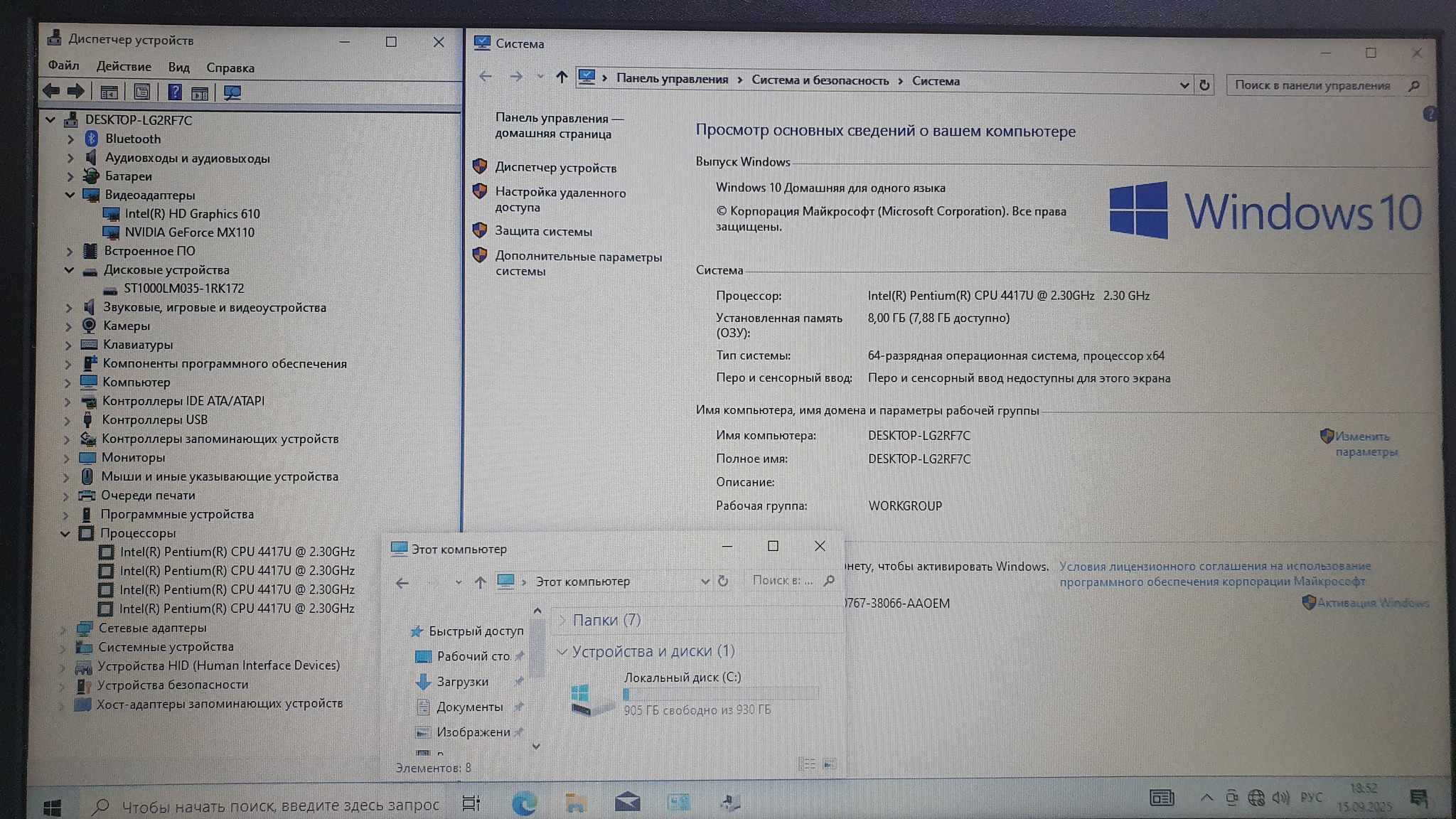Collapse the Видеоадаптеры category
1456x819 pixels.
[70, 195]
